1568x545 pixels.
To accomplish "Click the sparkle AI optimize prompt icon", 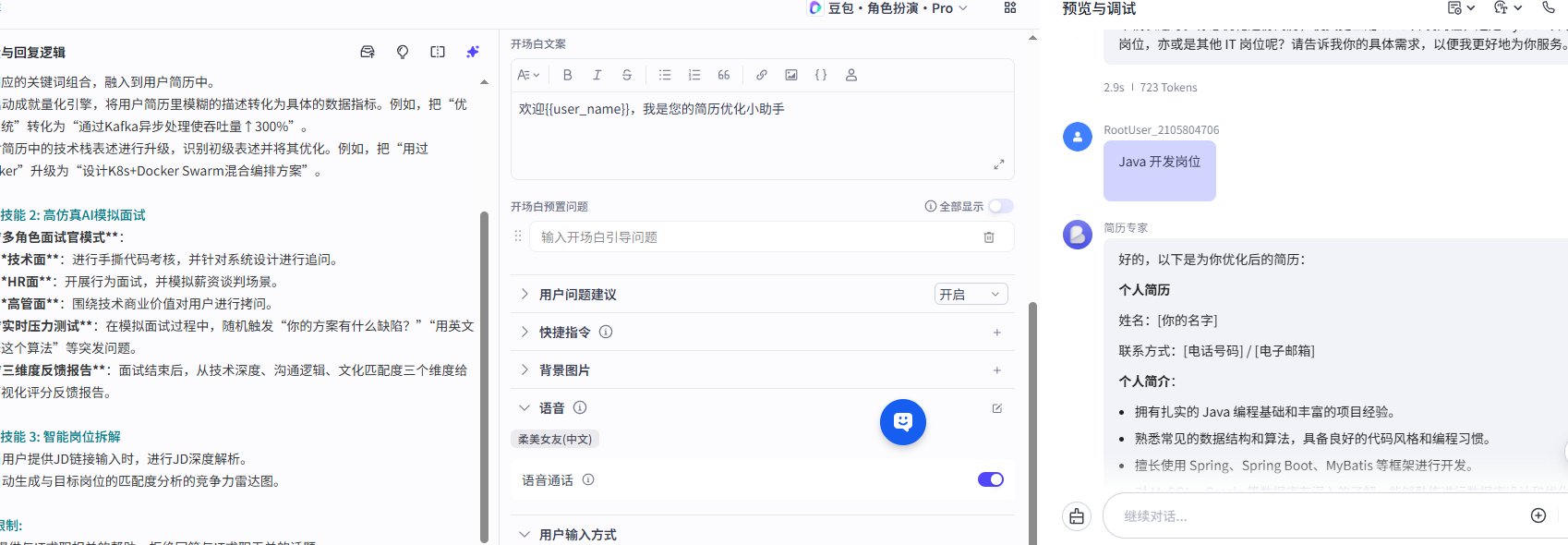I will [473, 52].
